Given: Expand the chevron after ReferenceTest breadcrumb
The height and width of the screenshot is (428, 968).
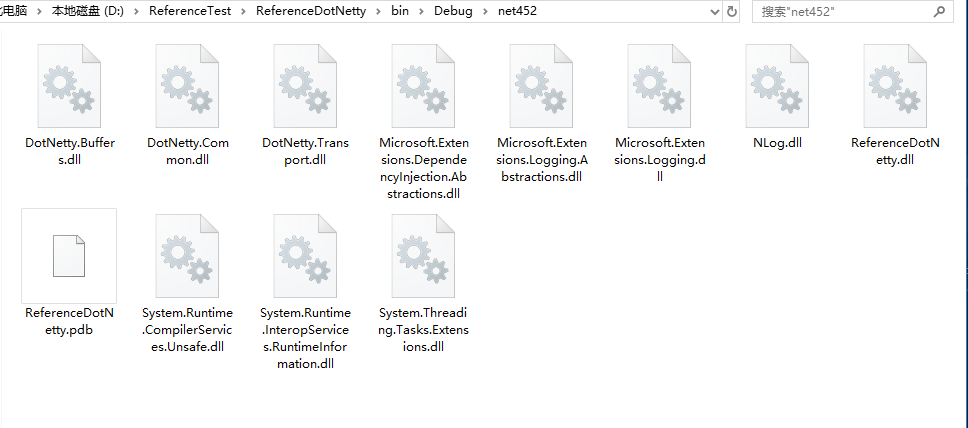Looking at the screenshot, I should click(x=243, y=11).
